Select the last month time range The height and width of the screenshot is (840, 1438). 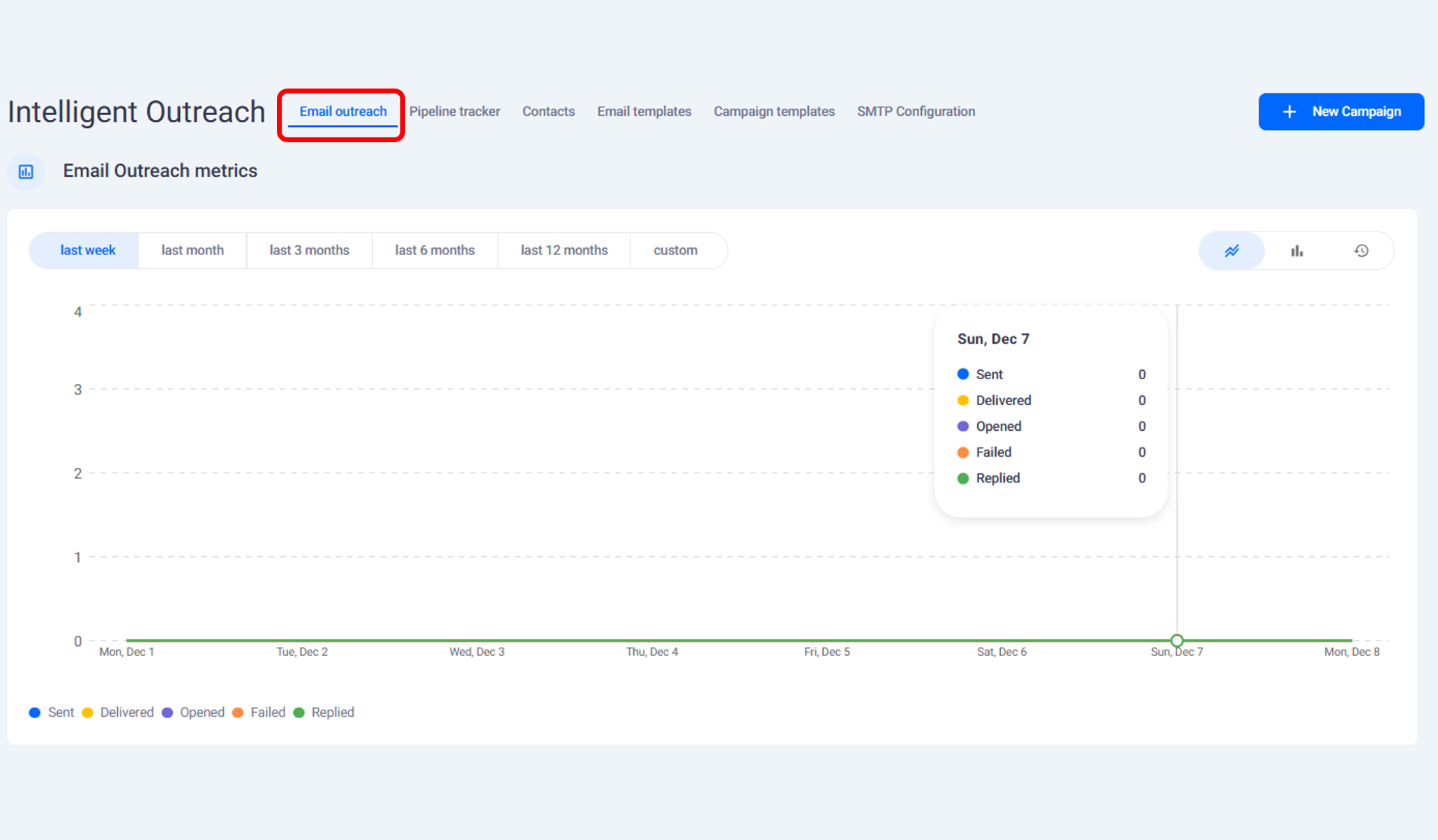192,250
